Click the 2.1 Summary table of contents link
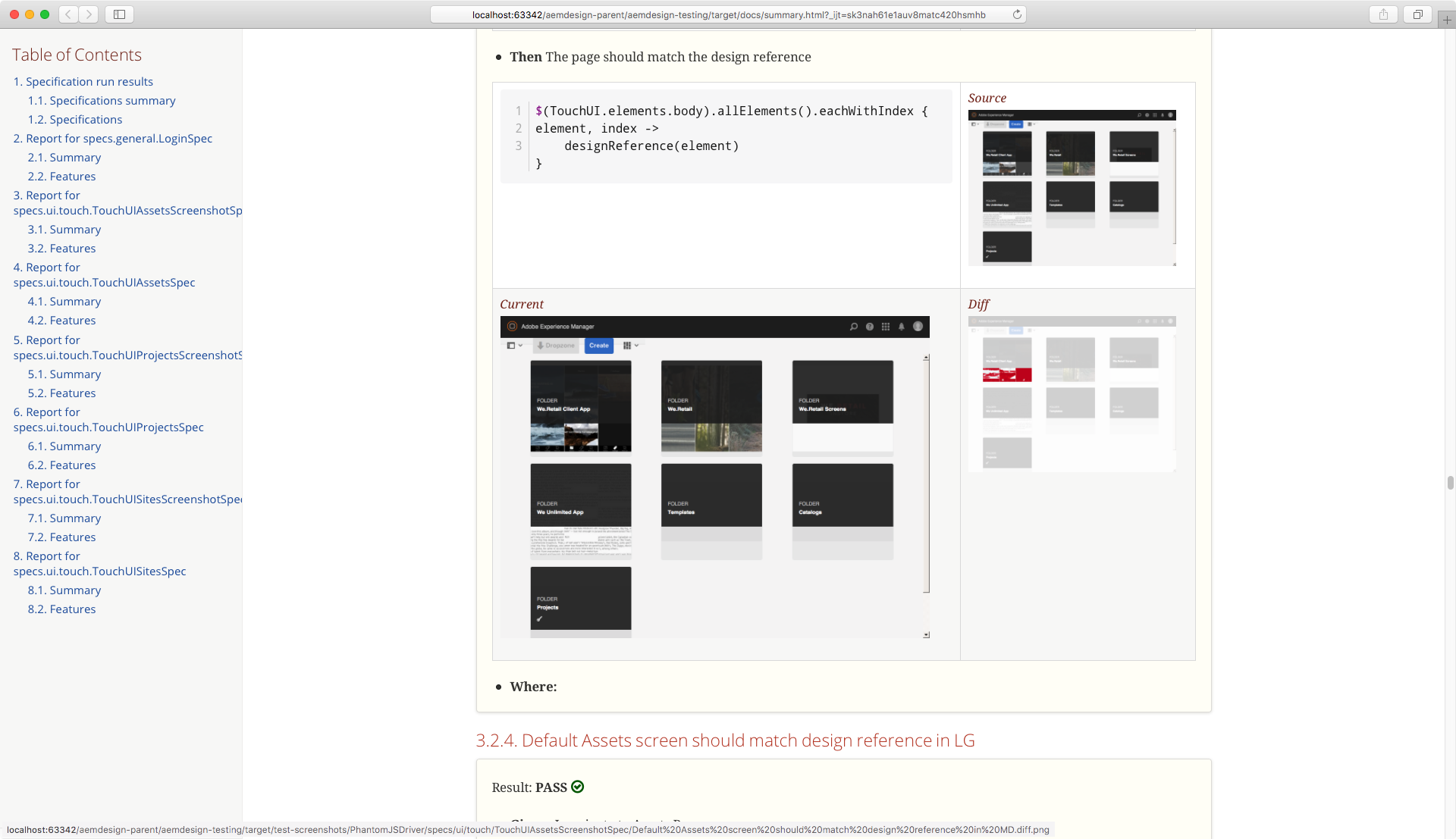Image resolution: width=1456 pixels, height=839 pixels. click(64, 157)
